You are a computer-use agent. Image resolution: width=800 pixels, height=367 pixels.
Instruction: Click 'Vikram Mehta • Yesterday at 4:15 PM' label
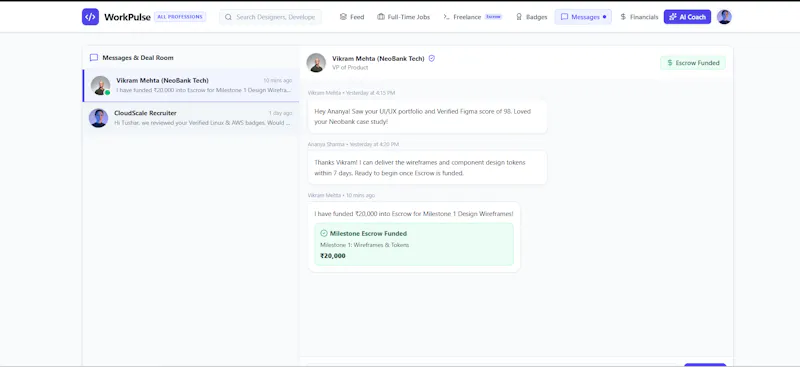352,93
